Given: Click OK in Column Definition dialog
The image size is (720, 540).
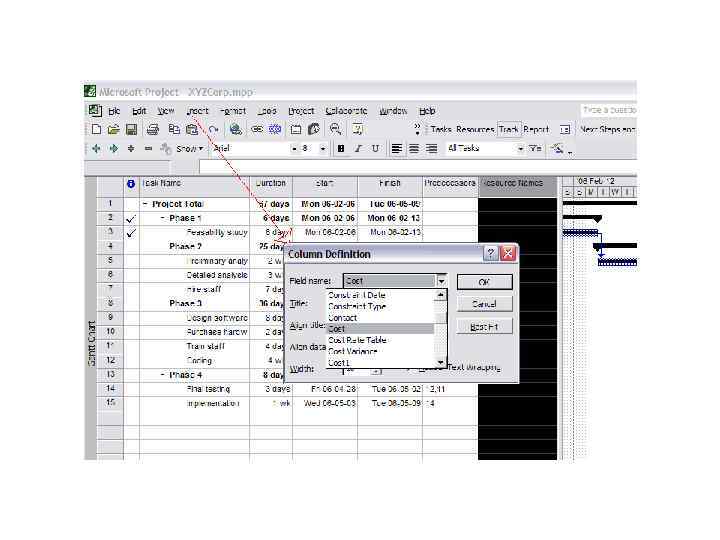Looking at the screenshot, I should pos(484,282).
